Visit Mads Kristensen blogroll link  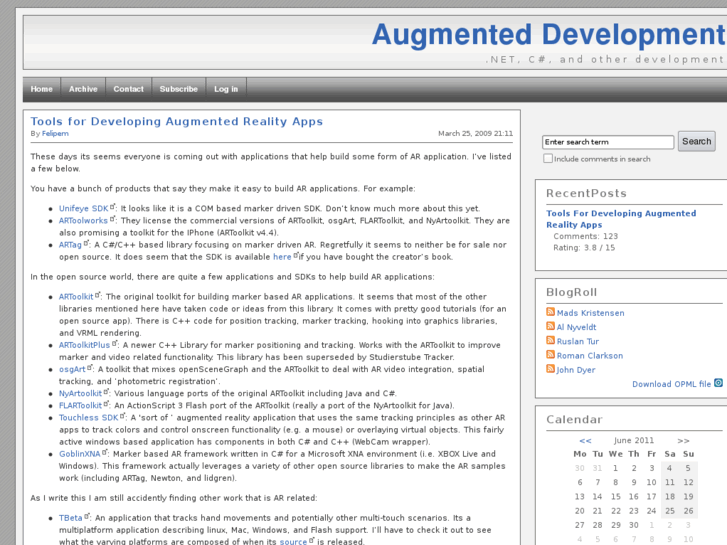click(x=590, y=313)
